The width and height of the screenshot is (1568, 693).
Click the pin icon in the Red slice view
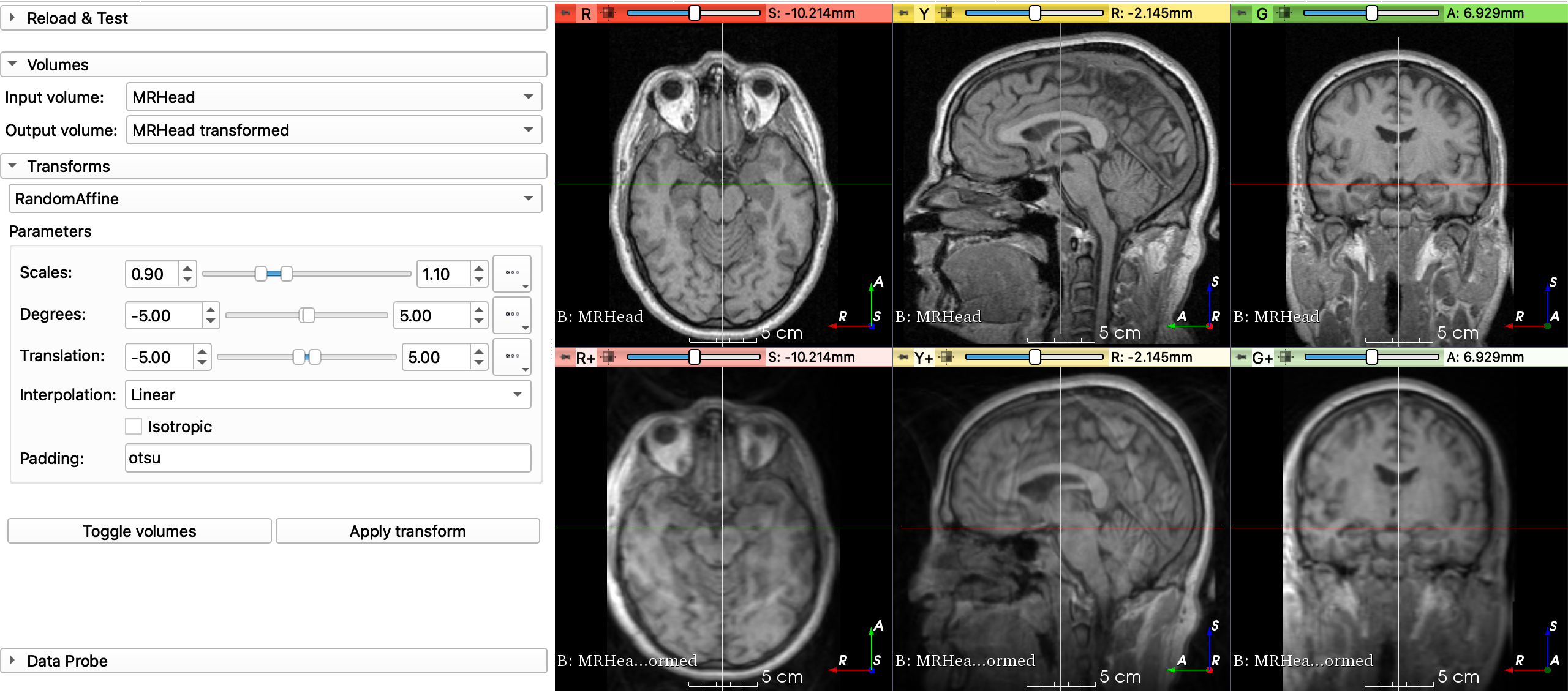pyautogui.click(x=565, y=13)
